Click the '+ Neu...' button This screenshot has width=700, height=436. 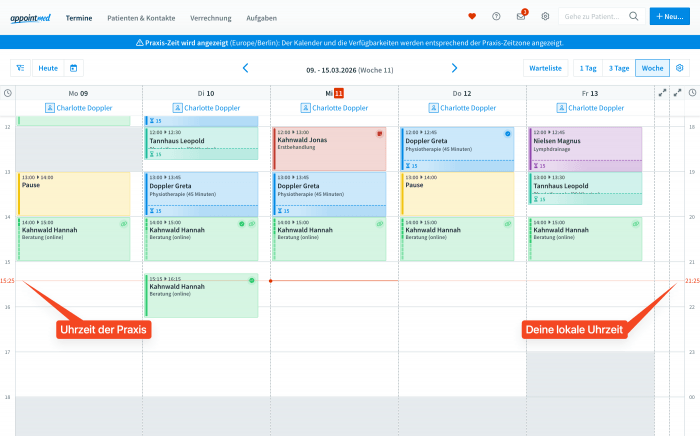670,17
